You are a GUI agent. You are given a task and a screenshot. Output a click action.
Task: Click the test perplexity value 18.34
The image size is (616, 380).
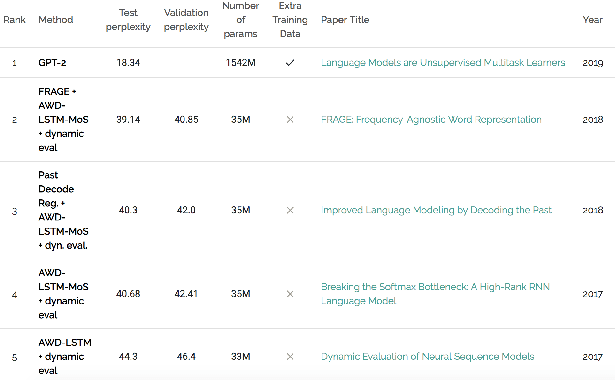[128, 63]
